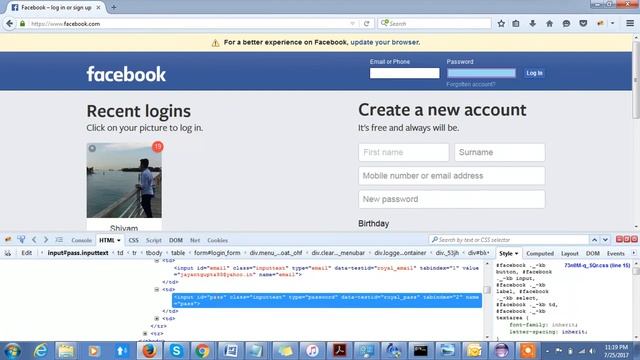Click the Facebook Log In button

click(534, 73)
